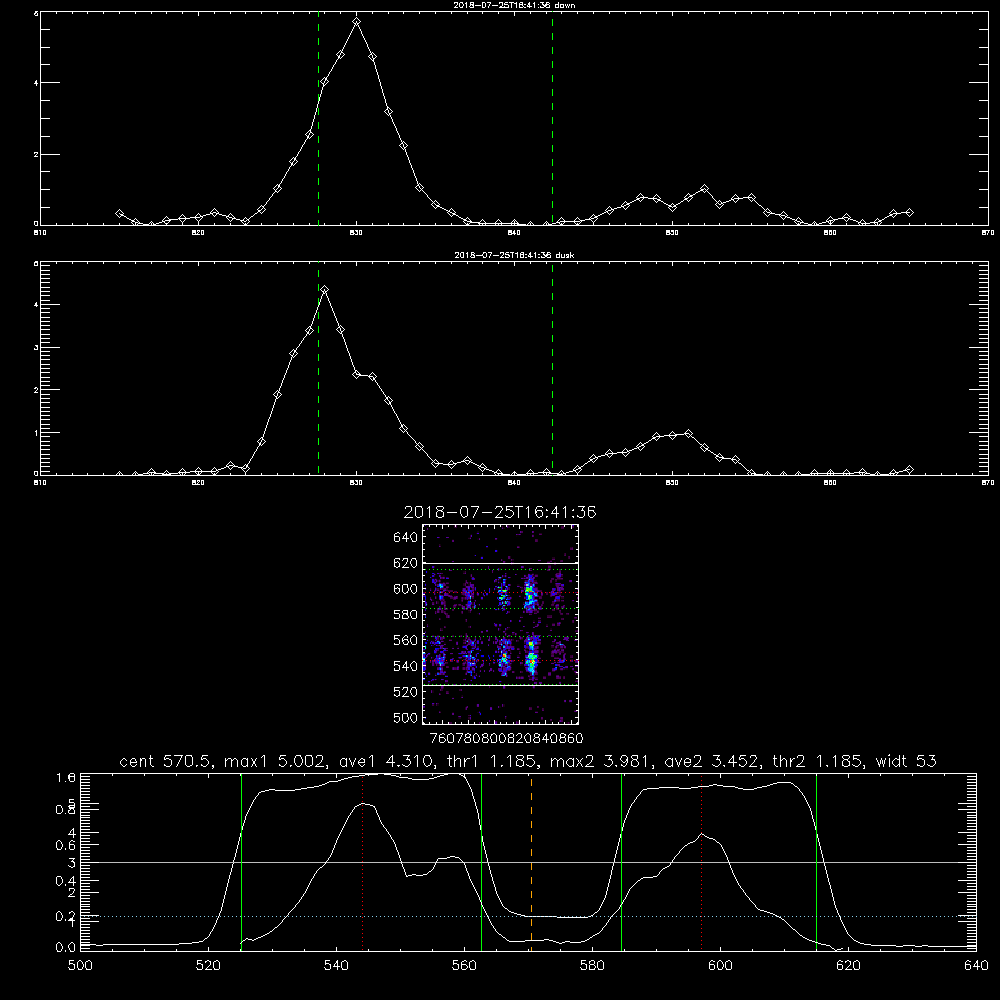Click the red dotted line near 597 in the bottom plot
This screenshot has width=1000, height=1000.
[x=702, y=862]
